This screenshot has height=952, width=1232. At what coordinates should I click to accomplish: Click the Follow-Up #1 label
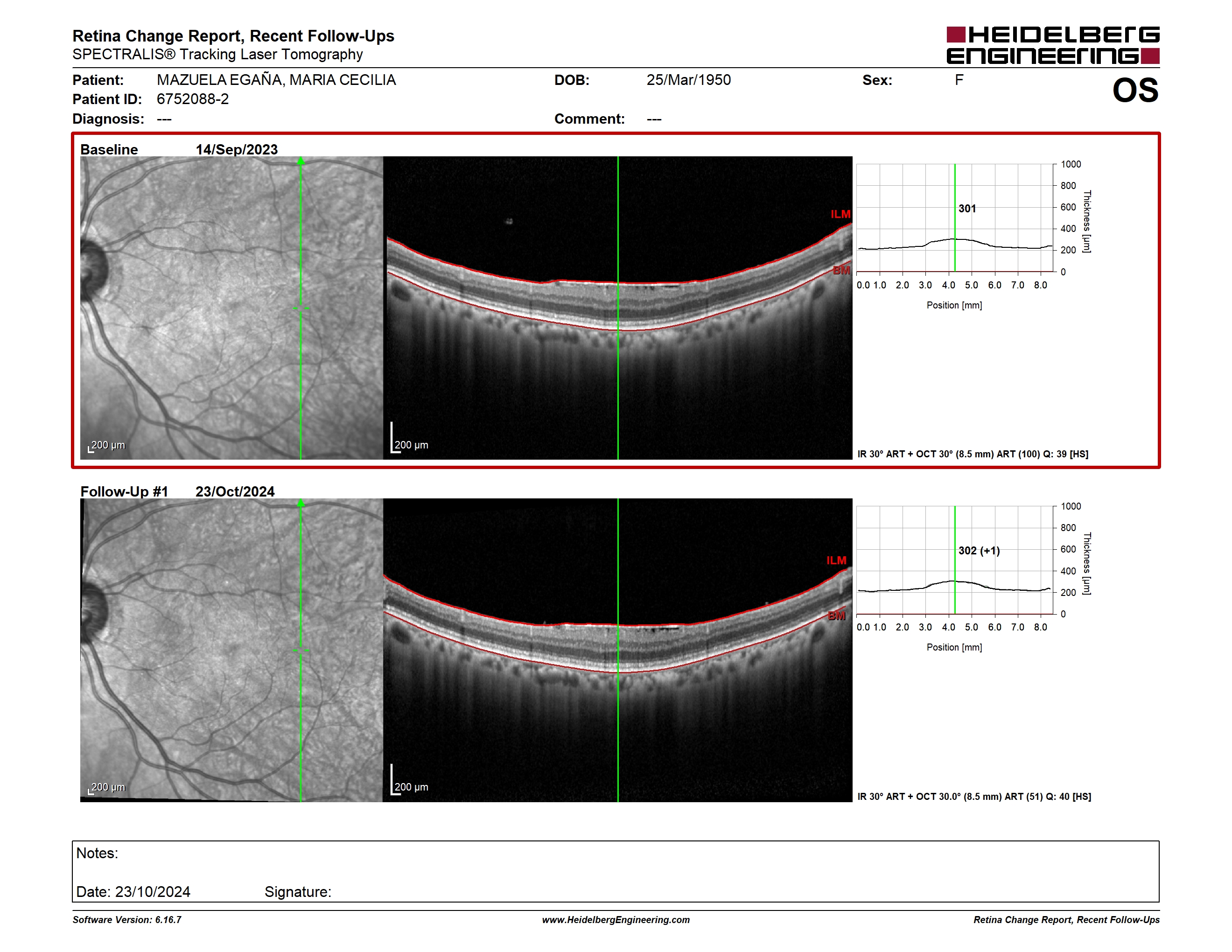(124, 491)
